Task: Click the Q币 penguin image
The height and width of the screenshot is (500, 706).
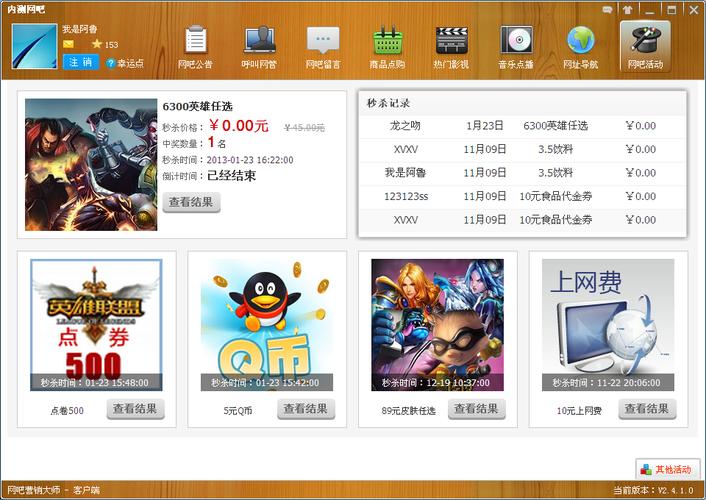Action: (x=267, y=325)
